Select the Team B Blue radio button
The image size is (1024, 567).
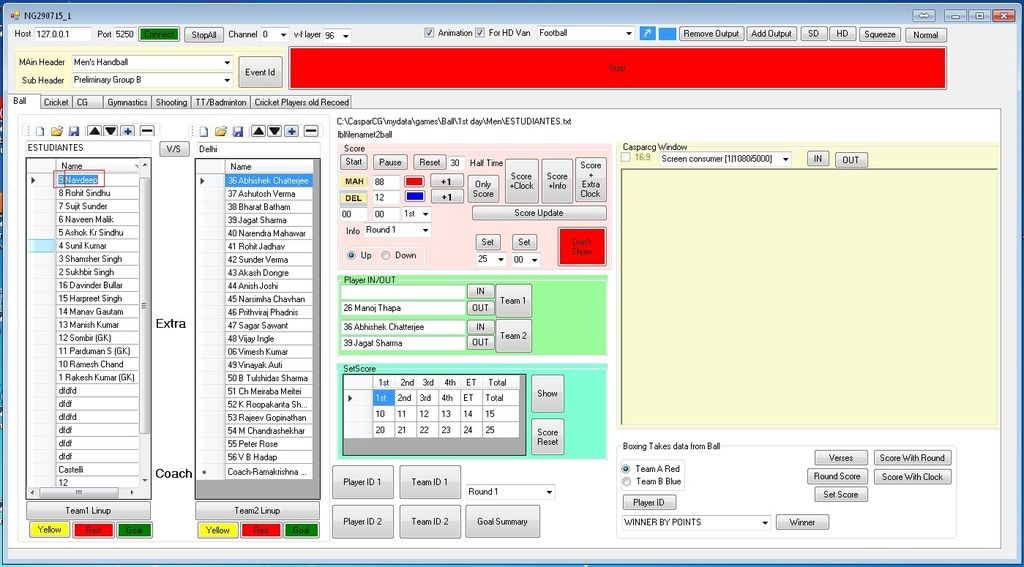(x=626, y=482)
